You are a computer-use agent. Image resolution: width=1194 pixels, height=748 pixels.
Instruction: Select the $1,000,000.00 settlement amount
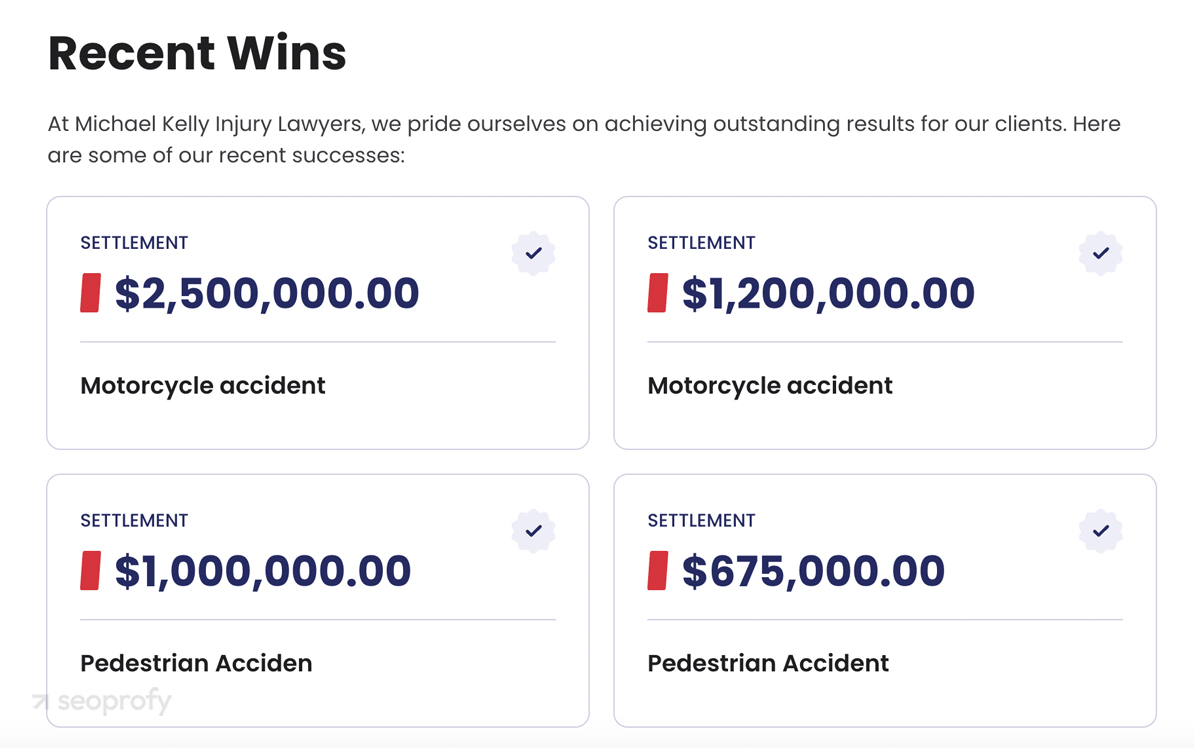pyautogui.click(x=263, y=571)
